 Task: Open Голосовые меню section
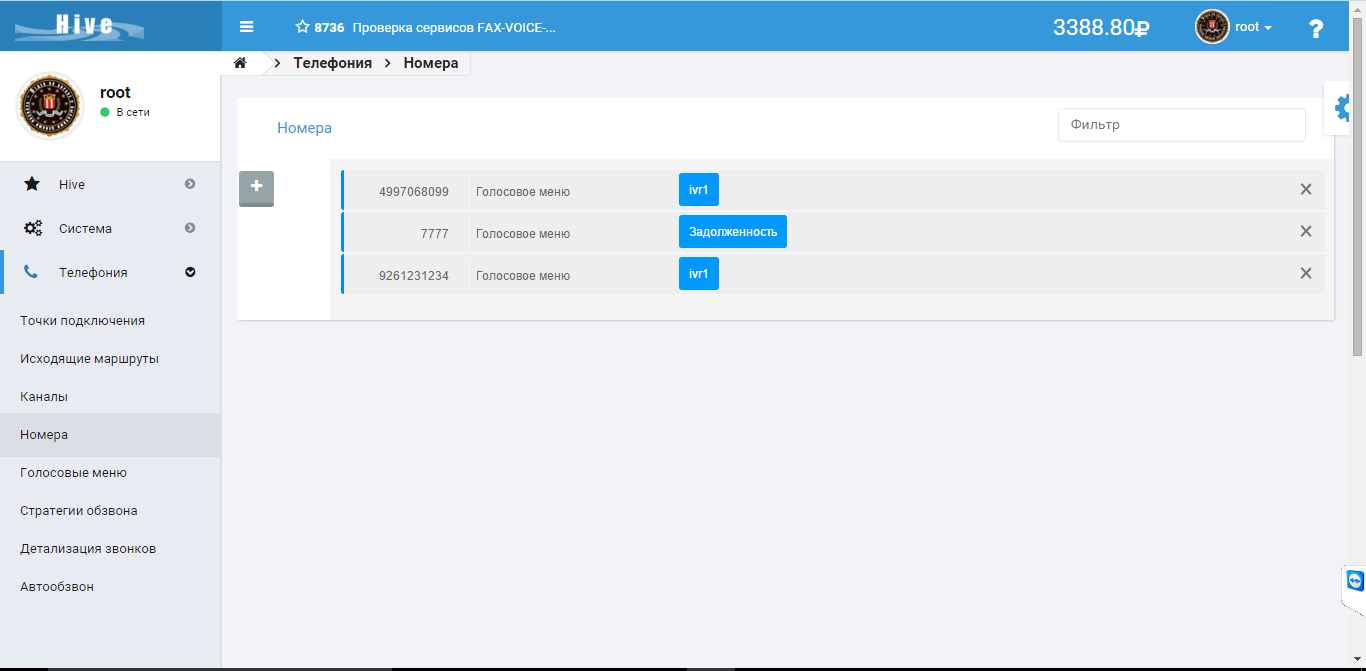coord(73,473)
